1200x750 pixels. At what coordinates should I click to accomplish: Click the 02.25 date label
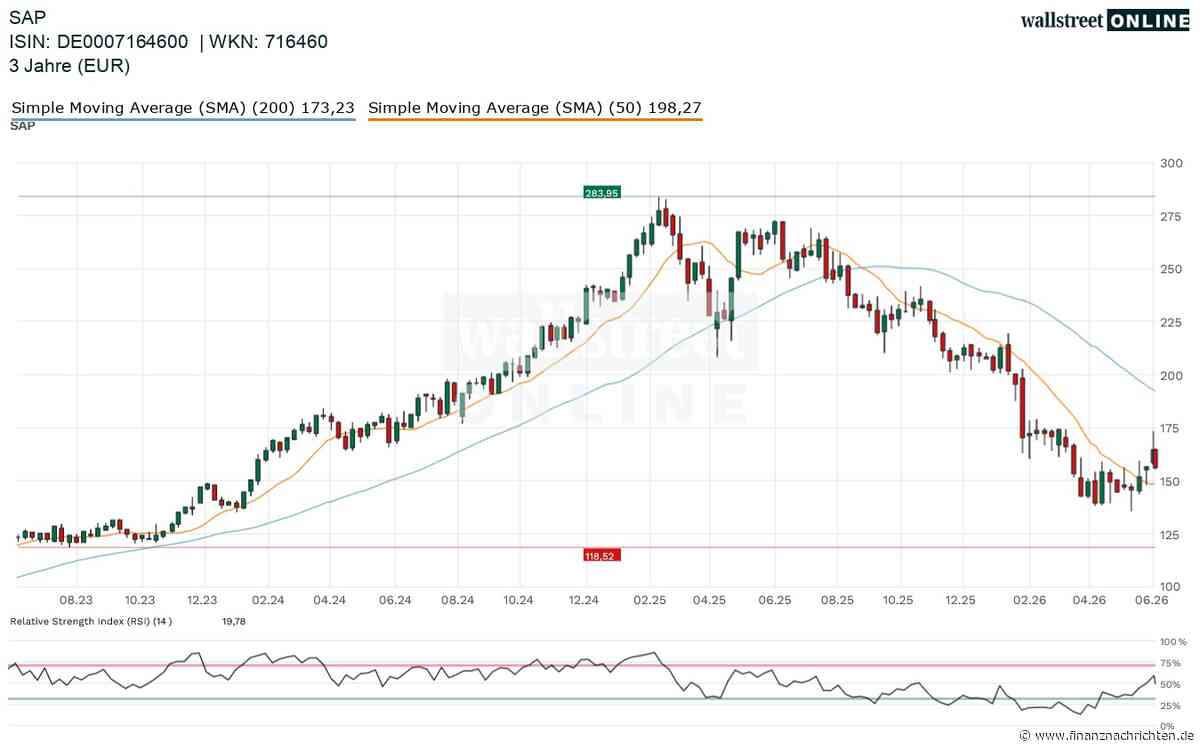pos(650,600)
